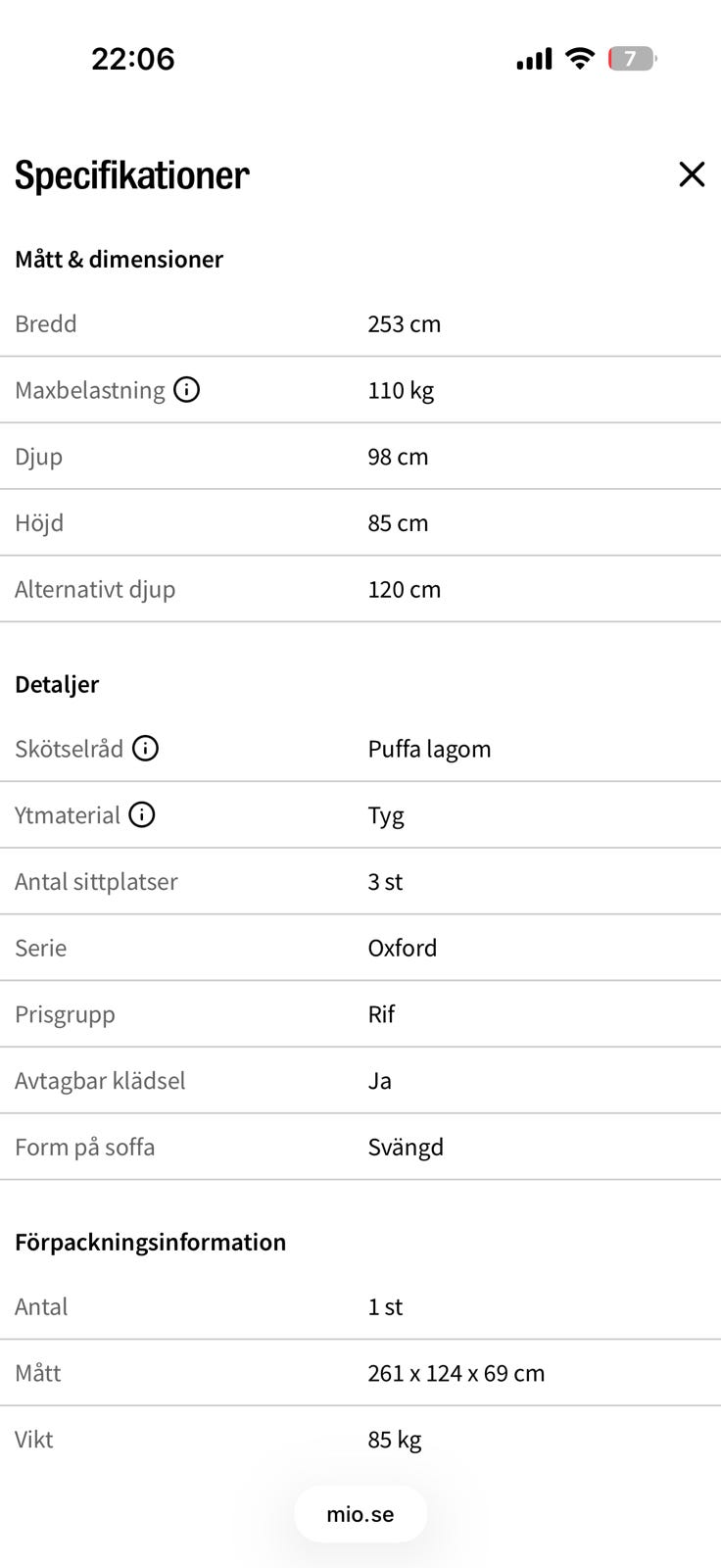Tap the Specifikationer title
Image resolution: width=721 pixels, height=1568 pixels.
point(132,175)
